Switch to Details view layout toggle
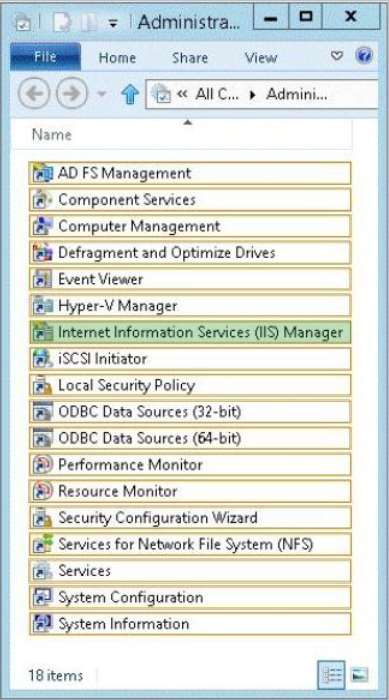The image size is (389, 700). point(331,674)
